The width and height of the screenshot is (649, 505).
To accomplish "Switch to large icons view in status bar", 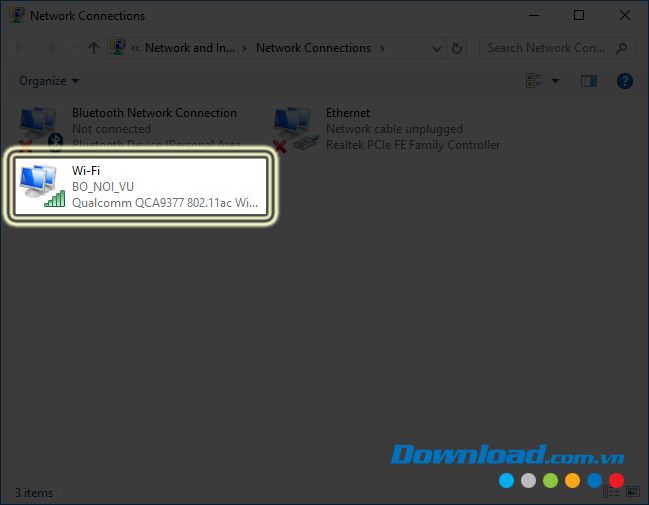I will (x=632, y=493).
